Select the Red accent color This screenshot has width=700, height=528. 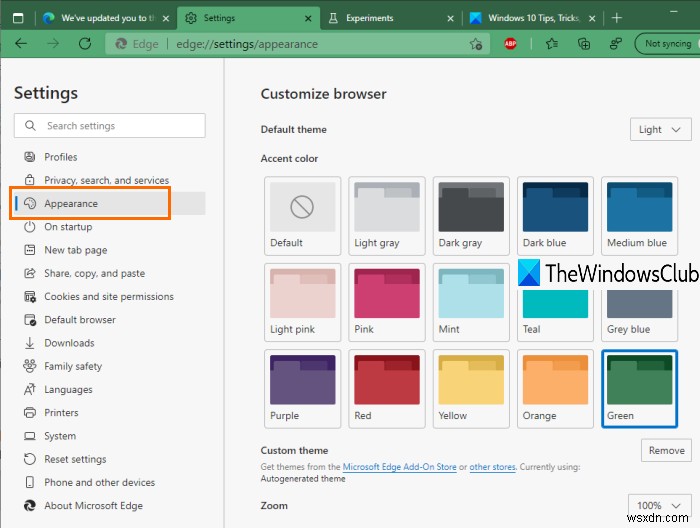coord(387,389)
